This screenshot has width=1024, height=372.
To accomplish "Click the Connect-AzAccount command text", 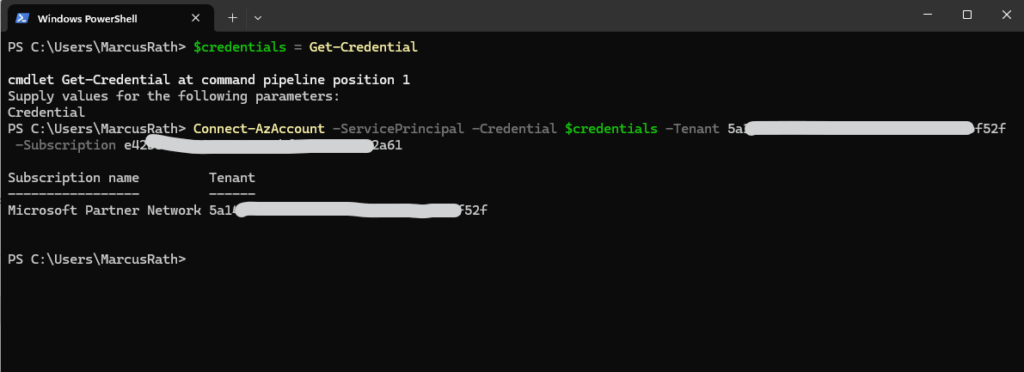I will coord(259,129).
